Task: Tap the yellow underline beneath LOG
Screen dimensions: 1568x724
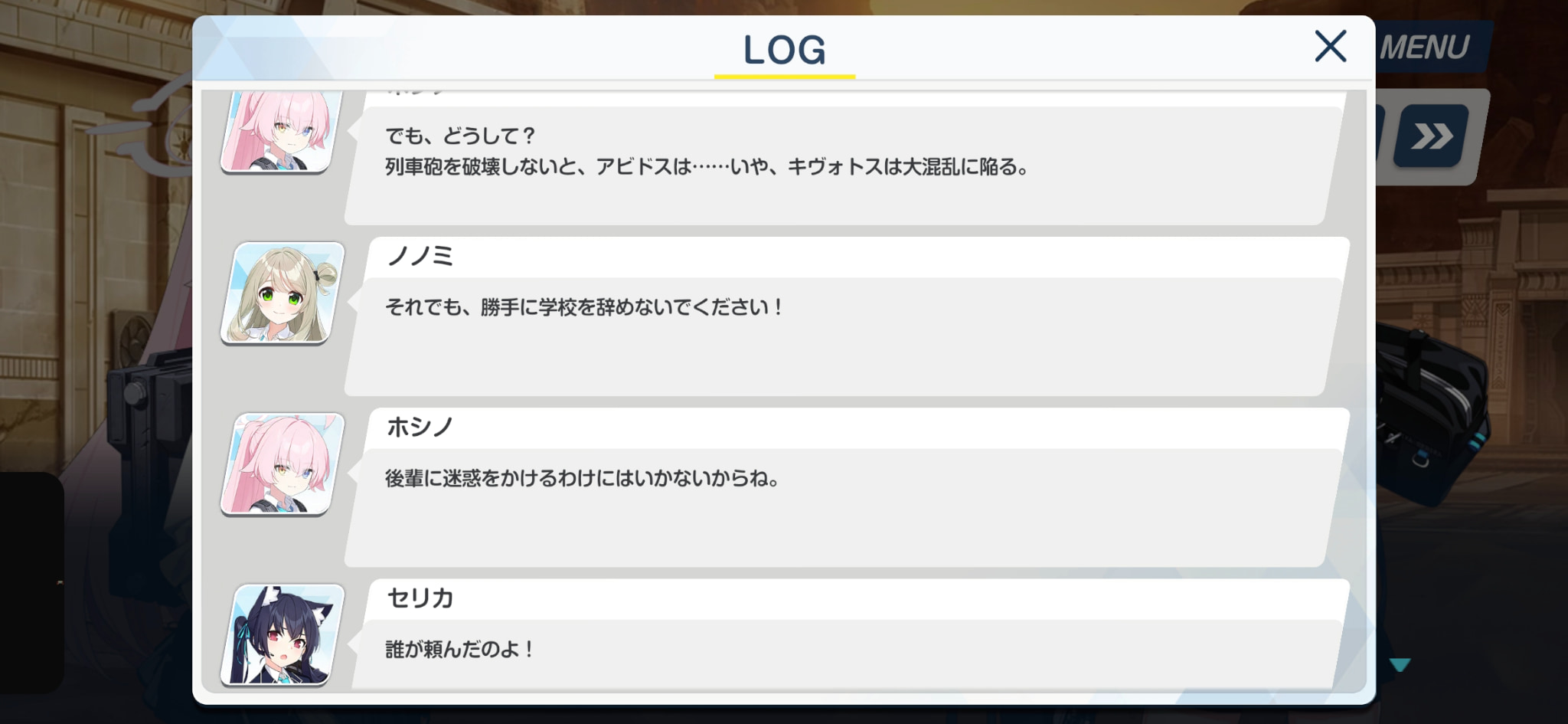Action: coord(785,77)
